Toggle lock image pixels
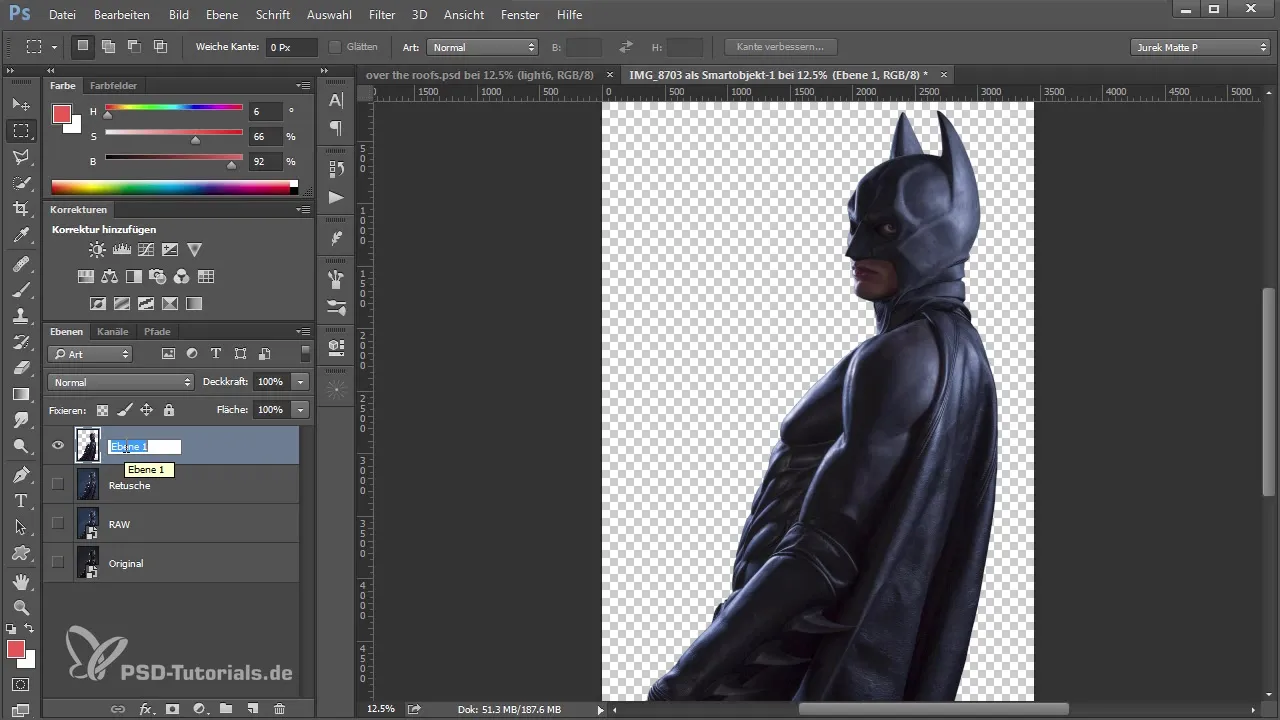This screenshot has width=1280, height=720. pyautogui.click(x=124, y=410)
